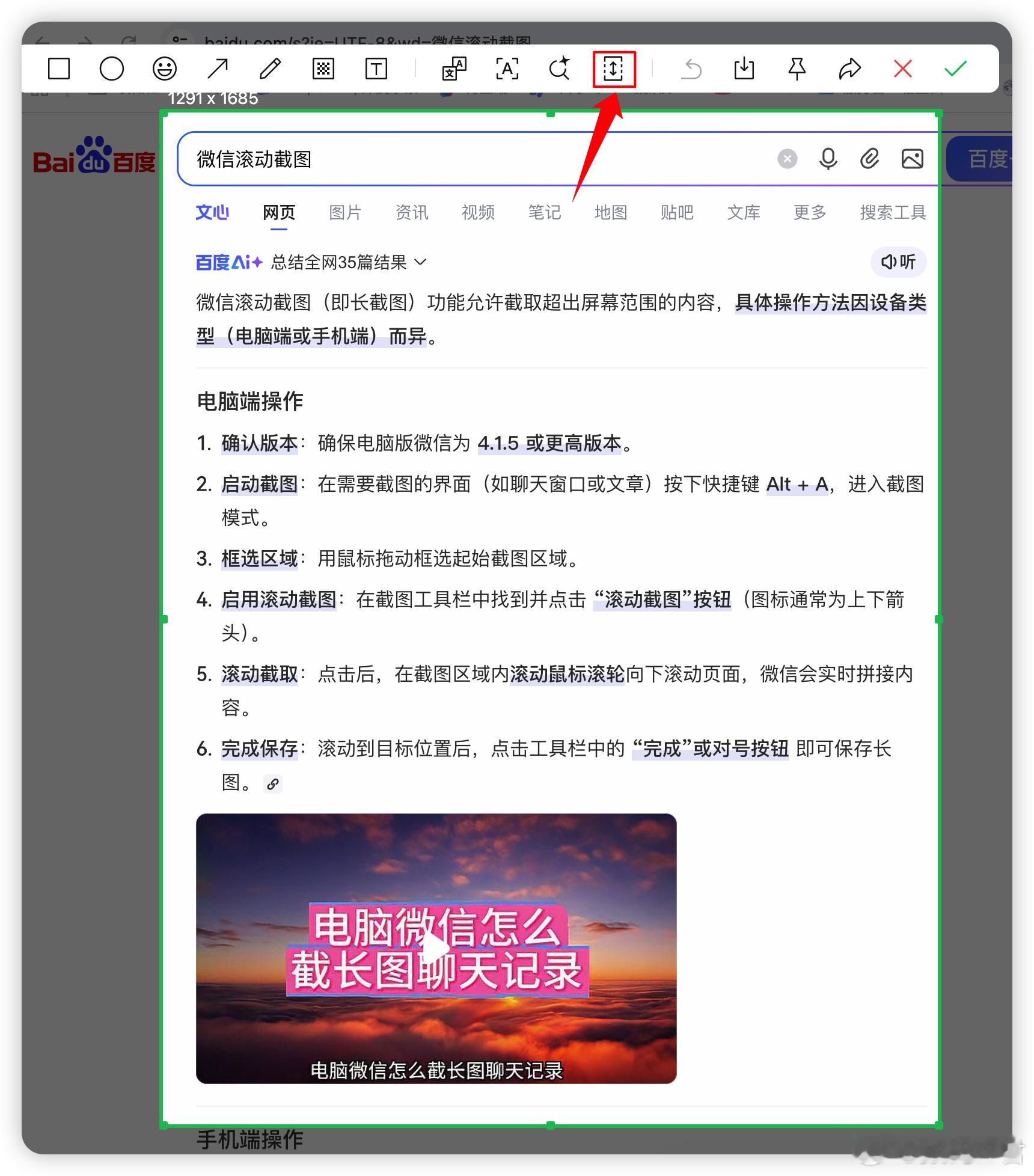Switch to the 笔记 tab

tap(544, 212)
